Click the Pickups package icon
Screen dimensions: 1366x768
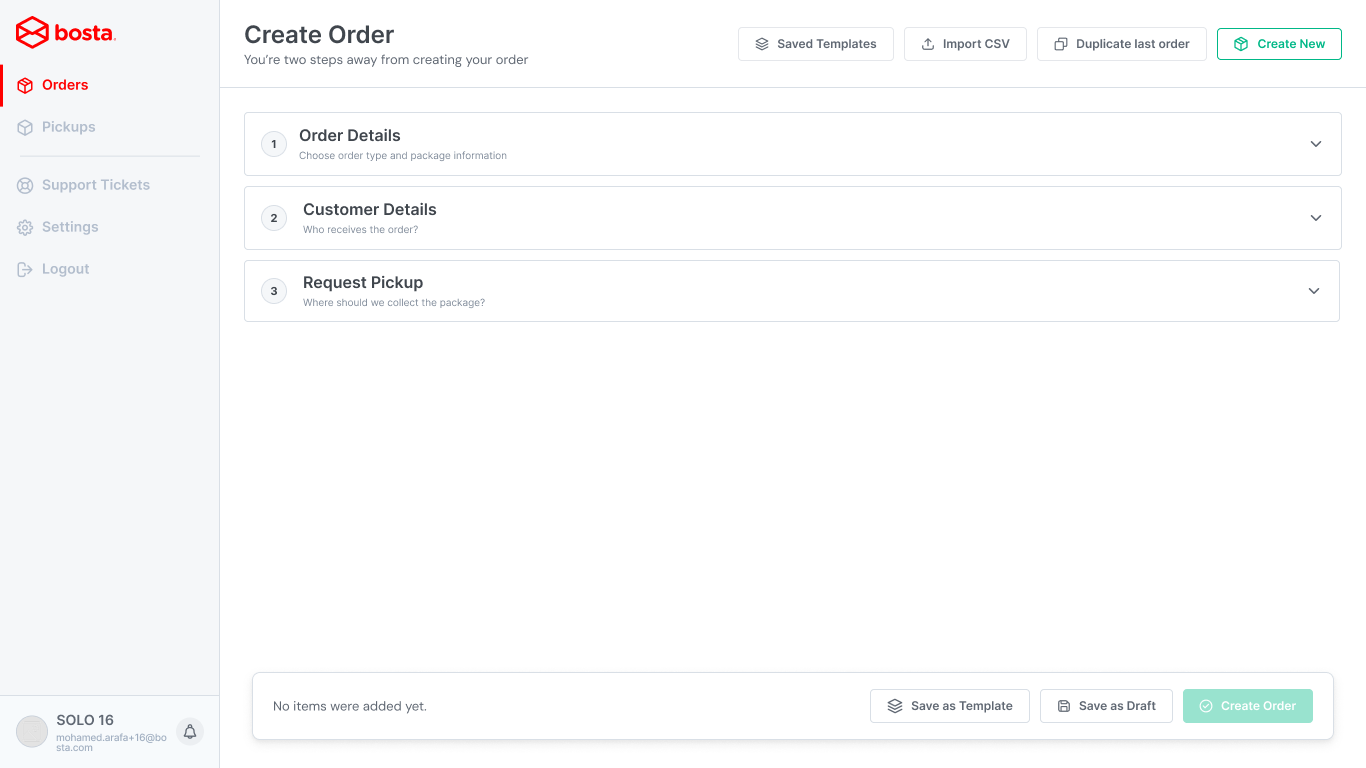[x=25, y=127]
